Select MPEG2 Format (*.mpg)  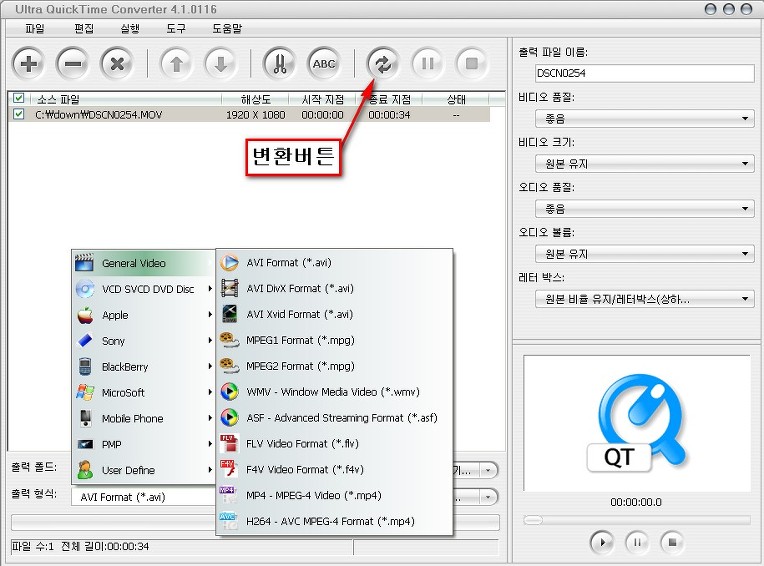[334, 366]
